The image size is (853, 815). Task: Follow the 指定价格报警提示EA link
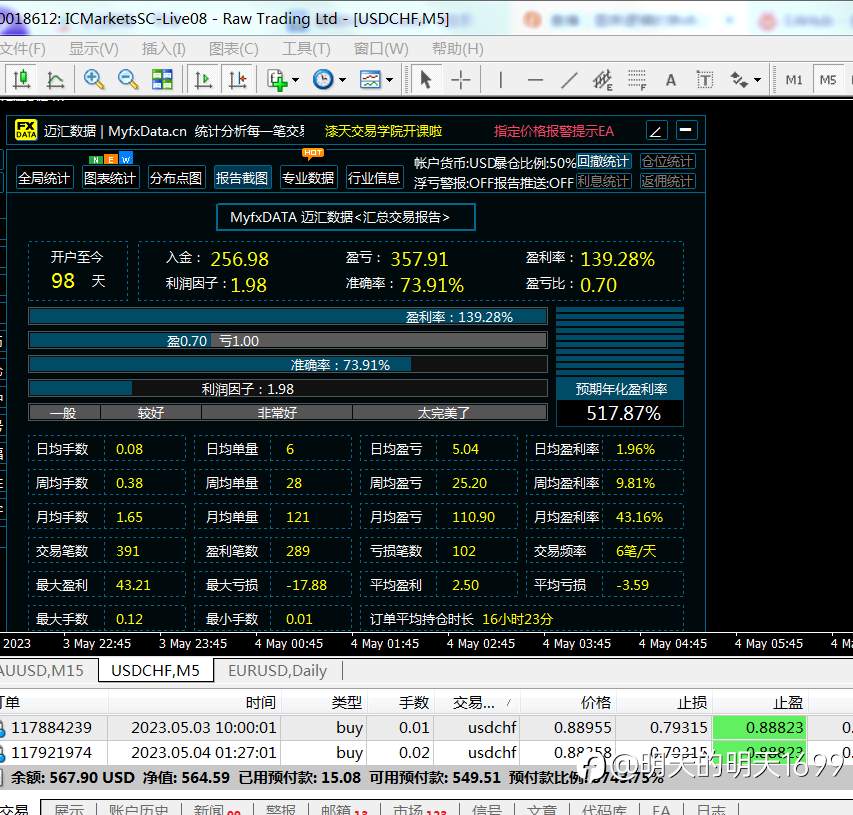tap(554, 131)
